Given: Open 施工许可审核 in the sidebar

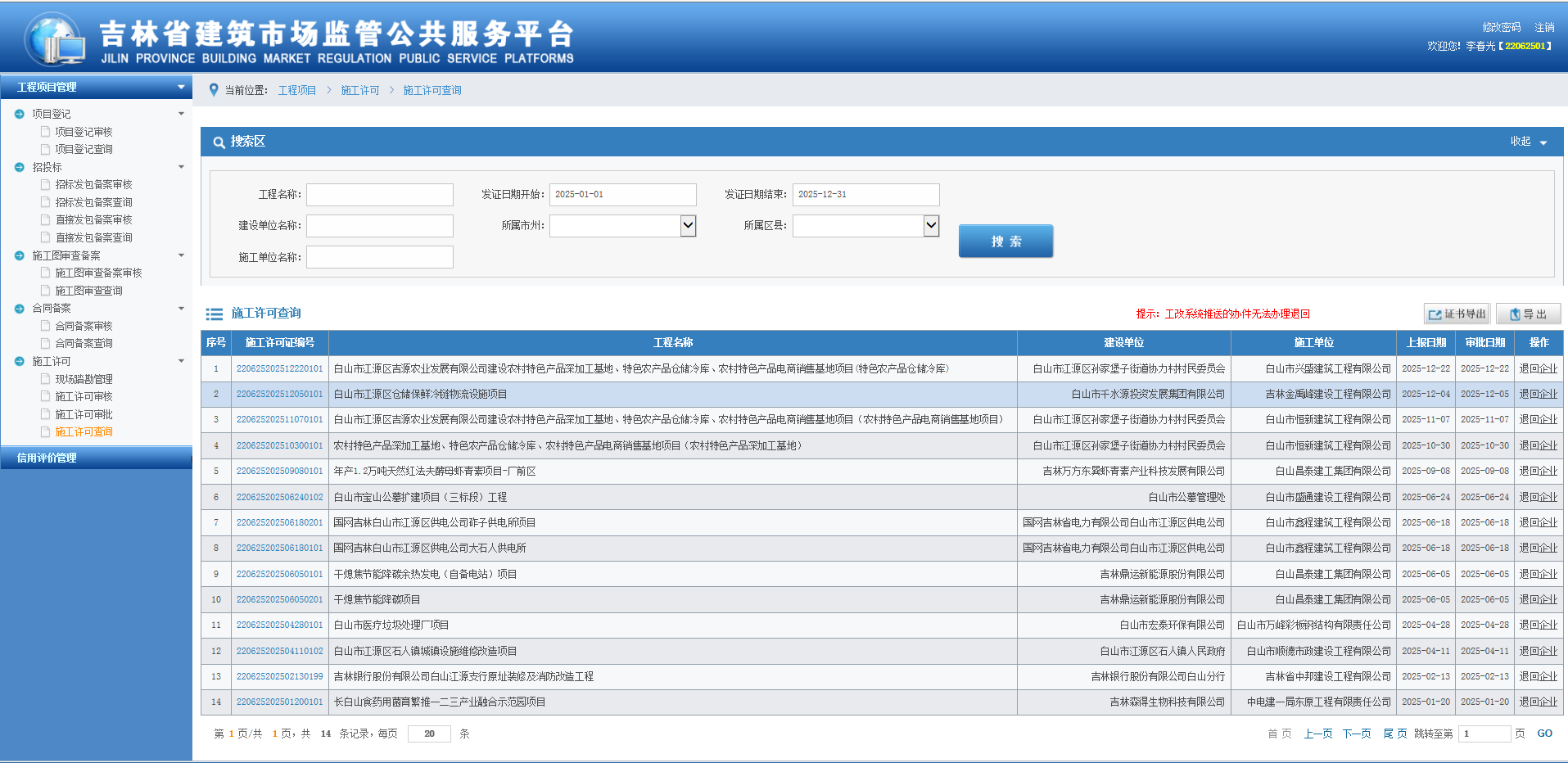Looking at the screenshot, I should [x=84, y=397].
